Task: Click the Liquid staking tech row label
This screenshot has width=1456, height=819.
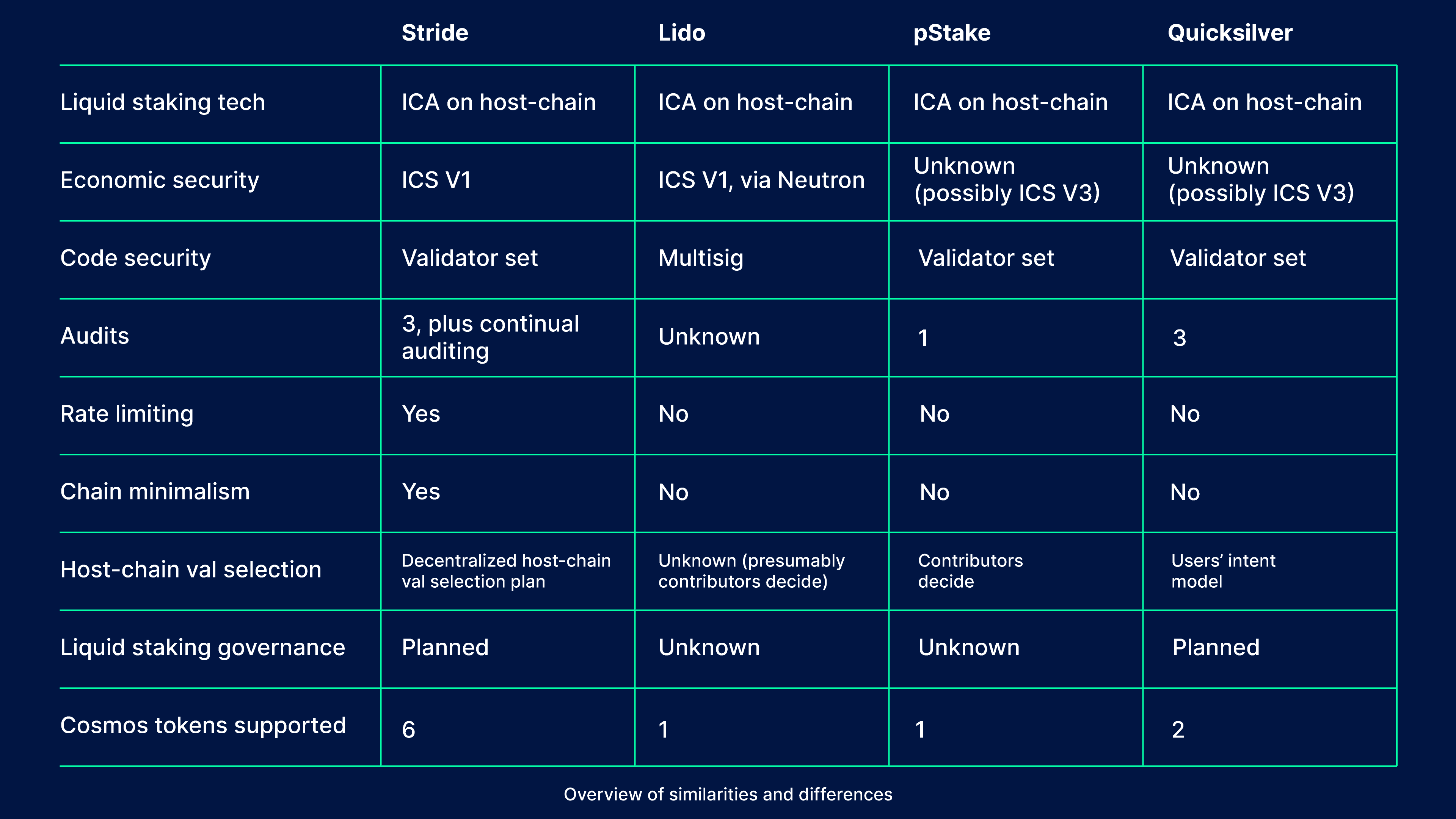Action: tap(163, 102)
